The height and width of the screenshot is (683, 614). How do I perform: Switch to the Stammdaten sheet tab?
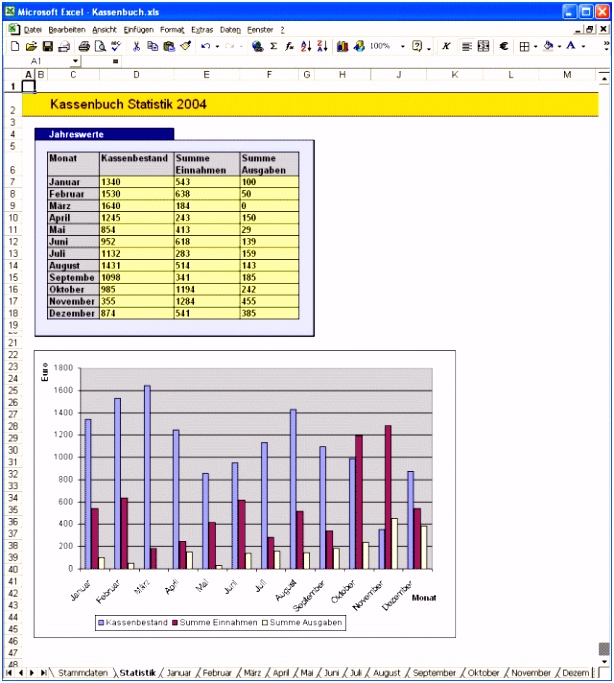coord(83,673)
